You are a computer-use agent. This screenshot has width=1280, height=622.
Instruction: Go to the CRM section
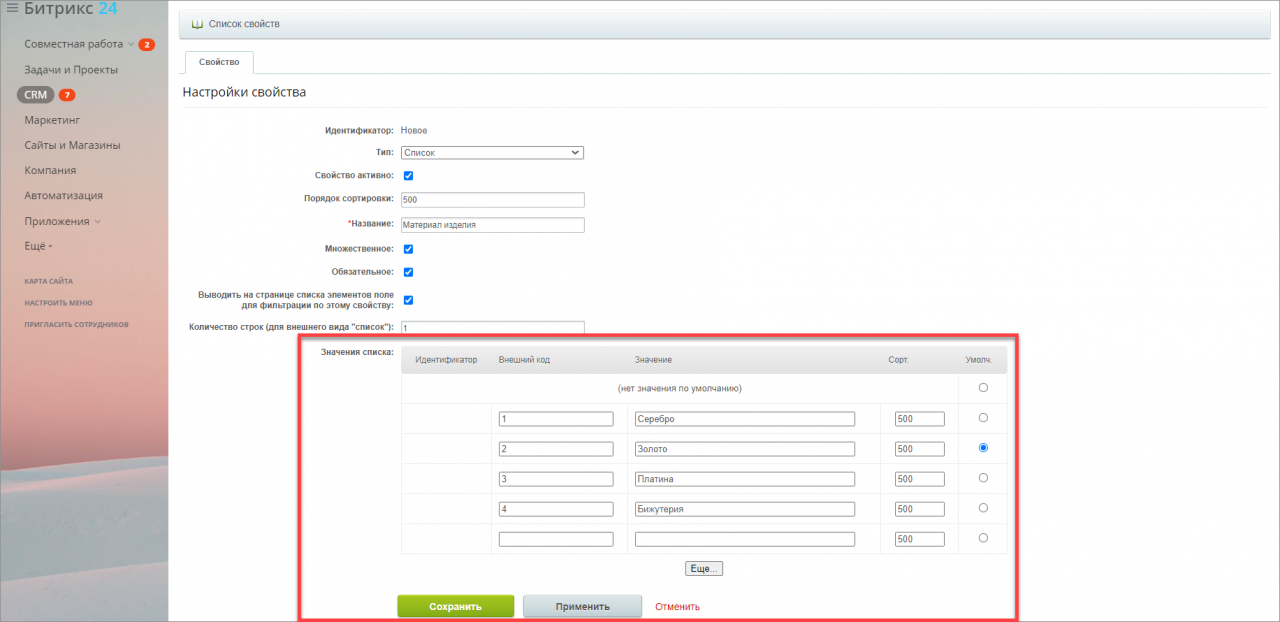36,95
